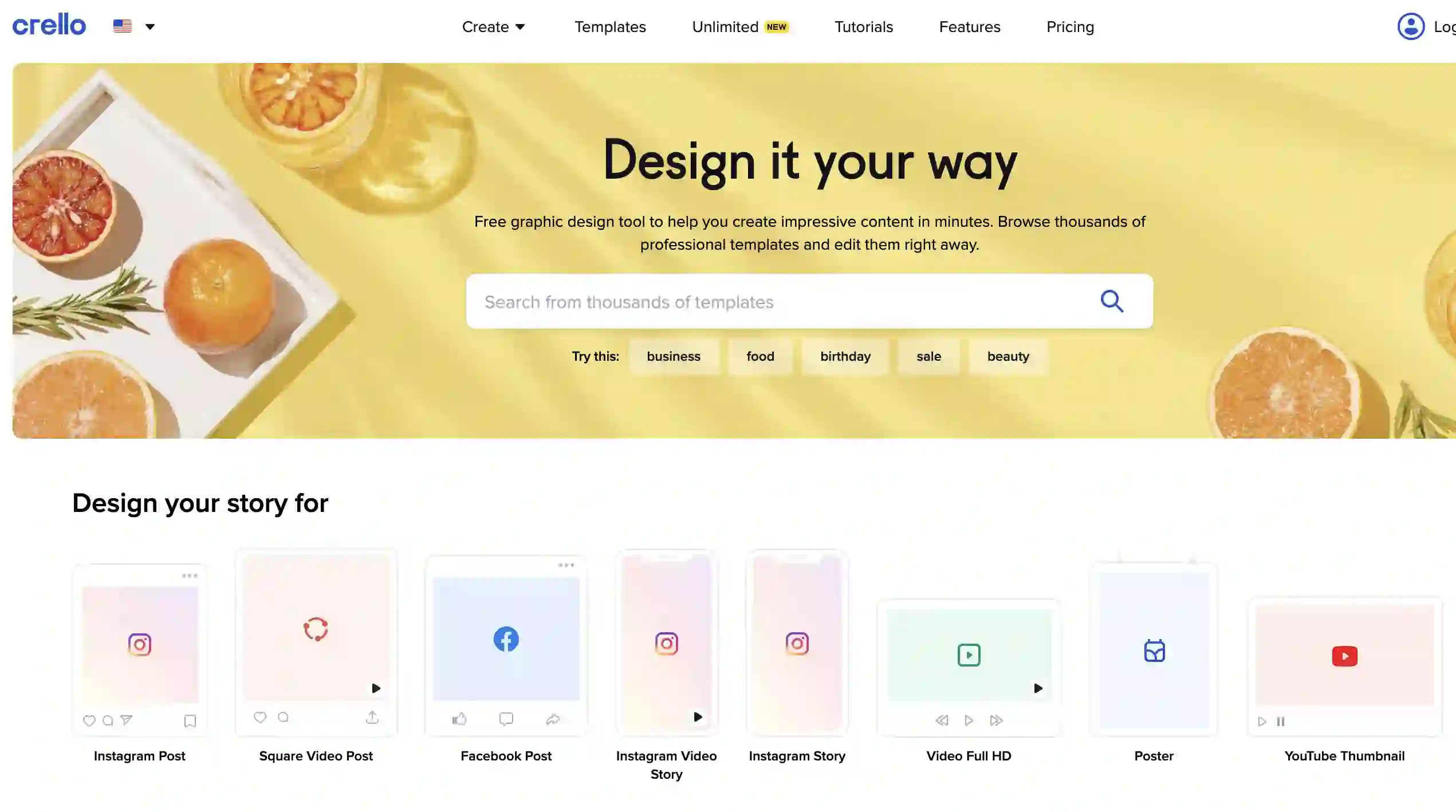1456x812 pixels.
Task: Select the Templates navigation tab
Action: point(610,26)
